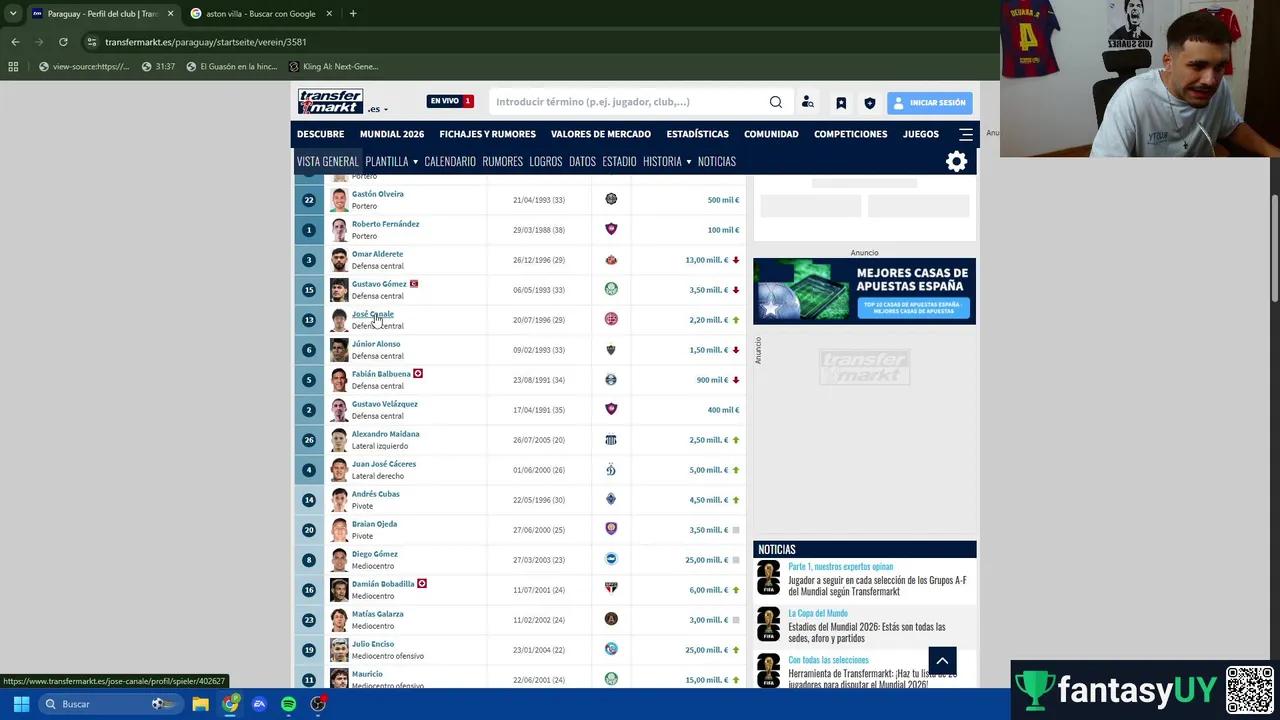The image size is (1280, 720).
Task: Select the Vista General tab
Action: click(x=327, y=162)
